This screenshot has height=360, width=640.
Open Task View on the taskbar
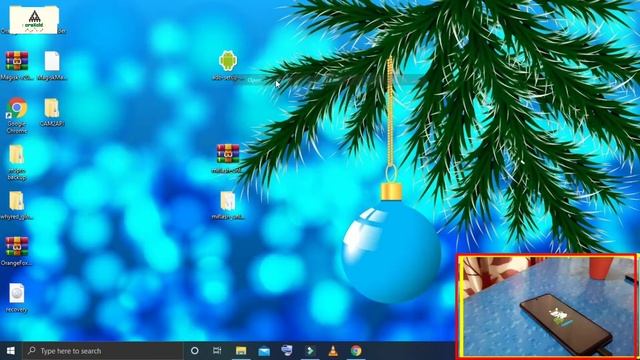click(x=217, y=351)
